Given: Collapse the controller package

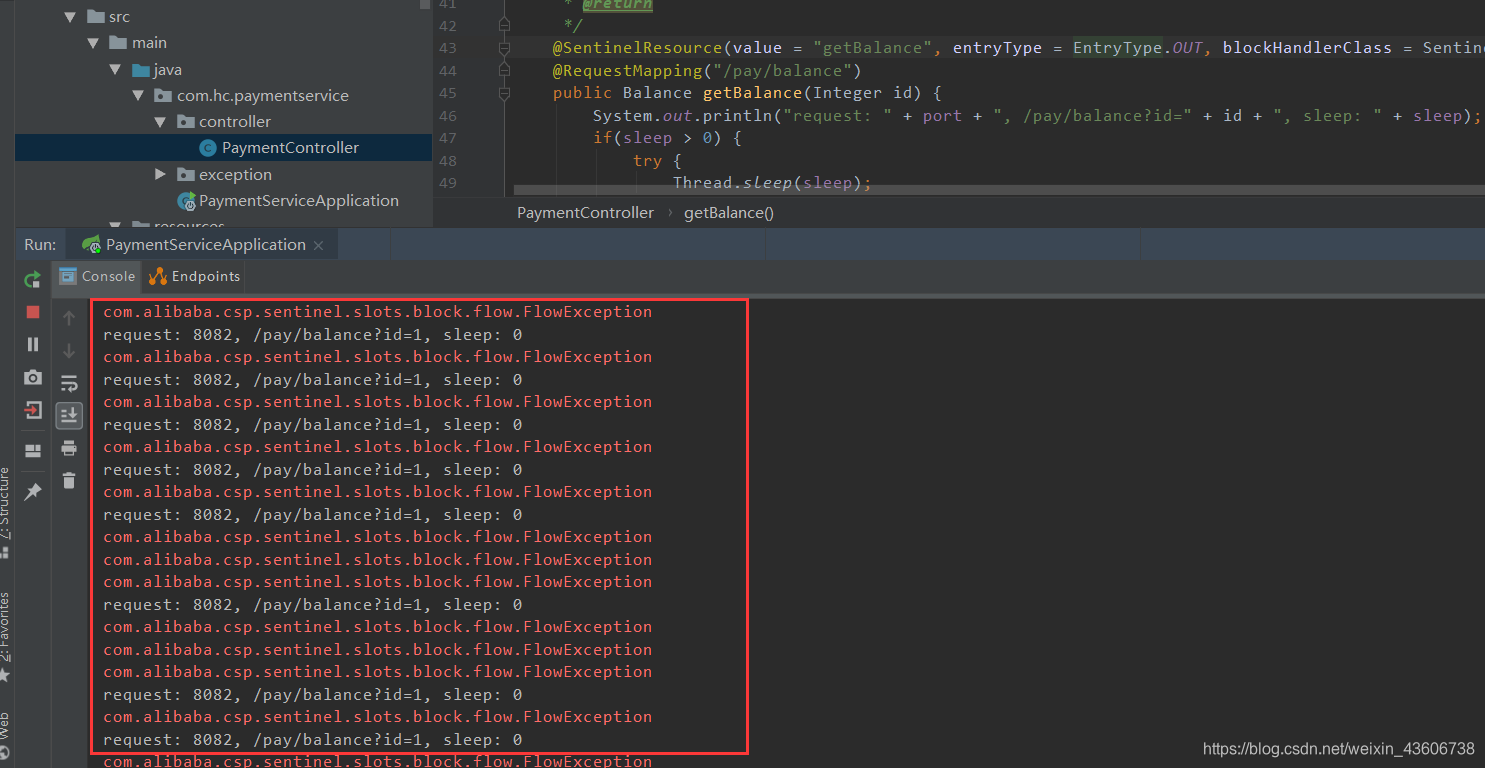Looking at the screenshot, I should 161,122.
